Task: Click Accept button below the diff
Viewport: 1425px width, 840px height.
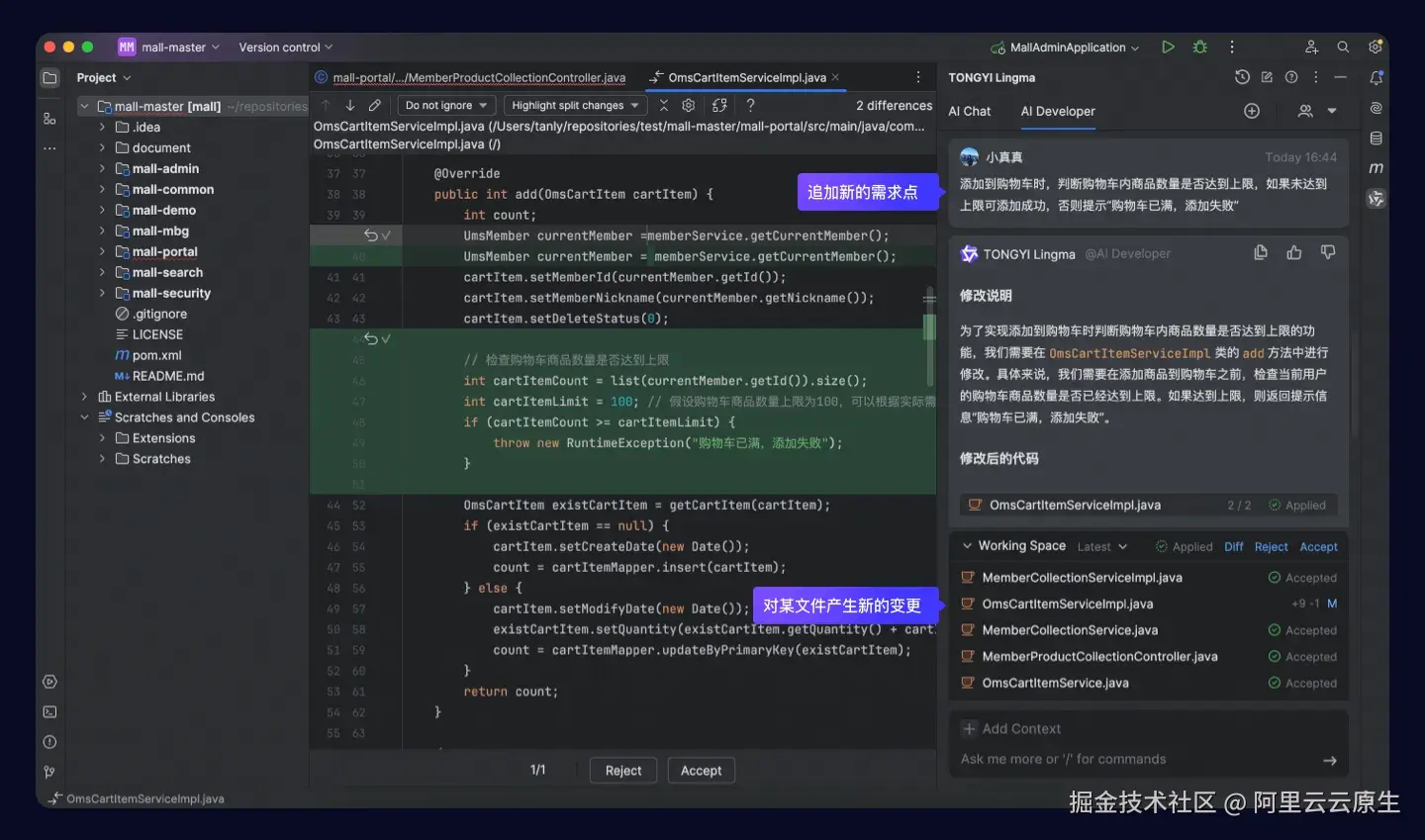Action: click(702, 771)
